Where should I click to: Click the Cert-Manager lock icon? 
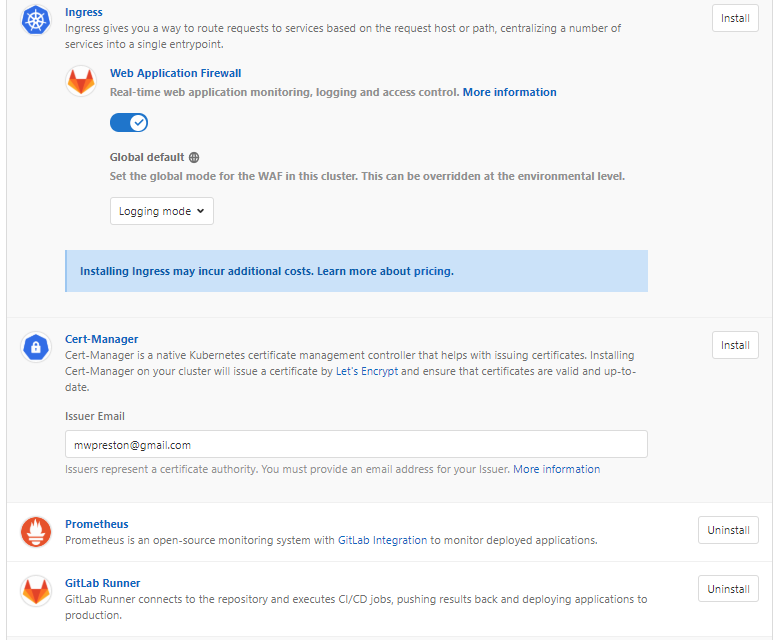coord(36,347)
